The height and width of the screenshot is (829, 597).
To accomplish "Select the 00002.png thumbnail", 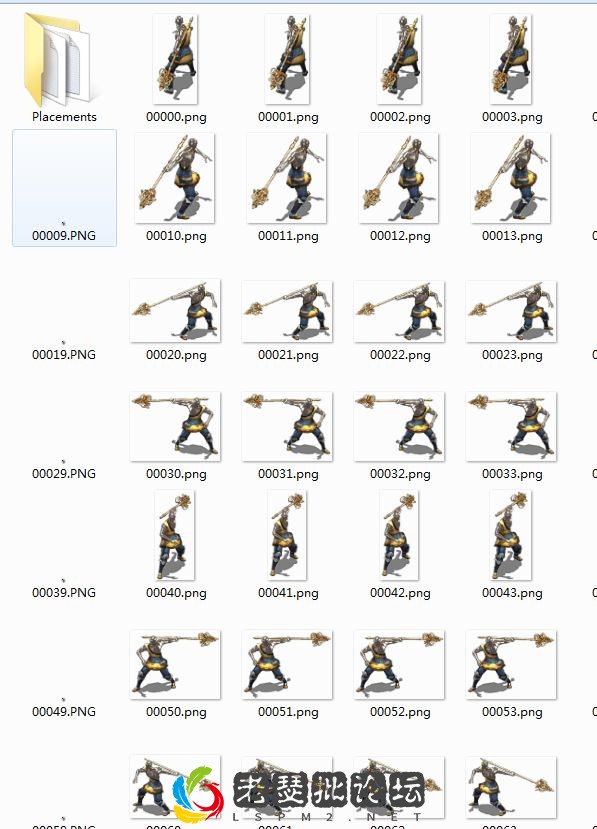I will [x=399, y=59].
